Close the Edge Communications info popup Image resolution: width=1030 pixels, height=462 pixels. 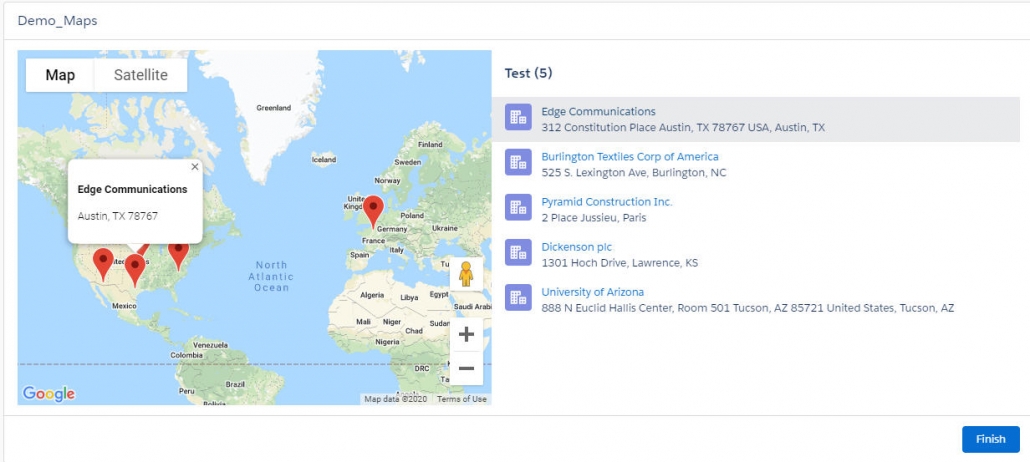point(194,168)
